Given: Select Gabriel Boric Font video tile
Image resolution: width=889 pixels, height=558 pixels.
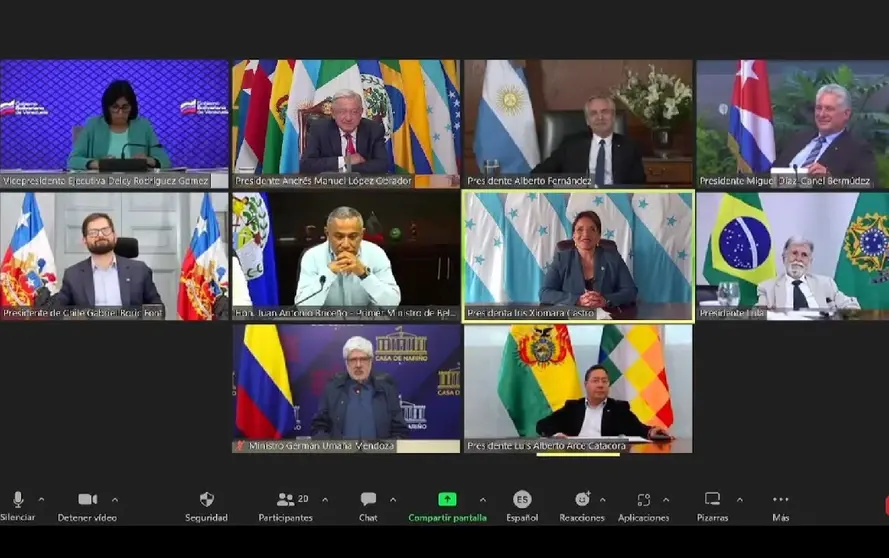Looking at the screenshot, I should click(x=114, y=256).
